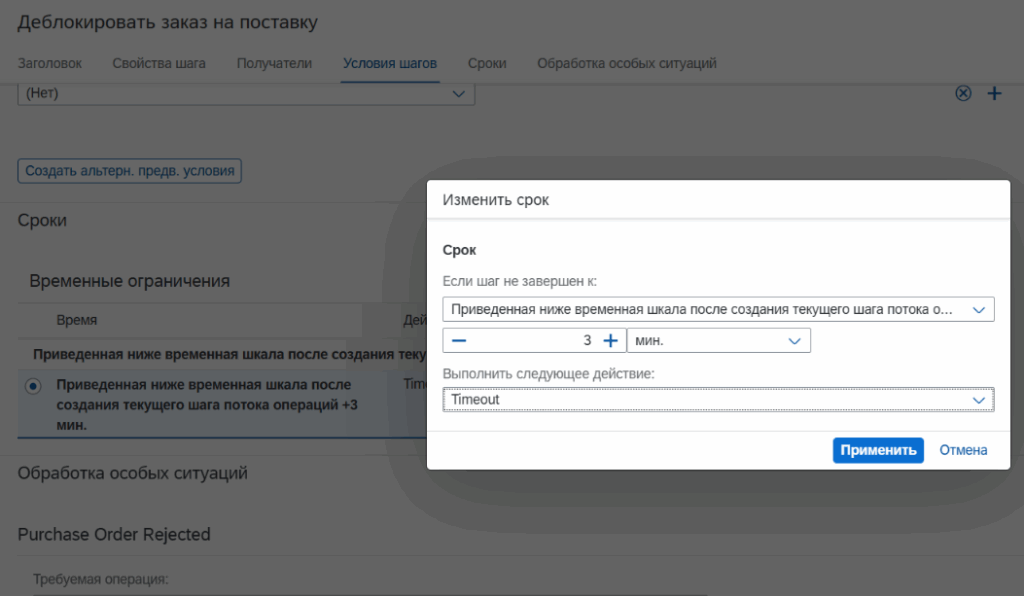Click the minus icon to decrease minutes
This screenshot has width=1024, height=596.
coord(459,341)
